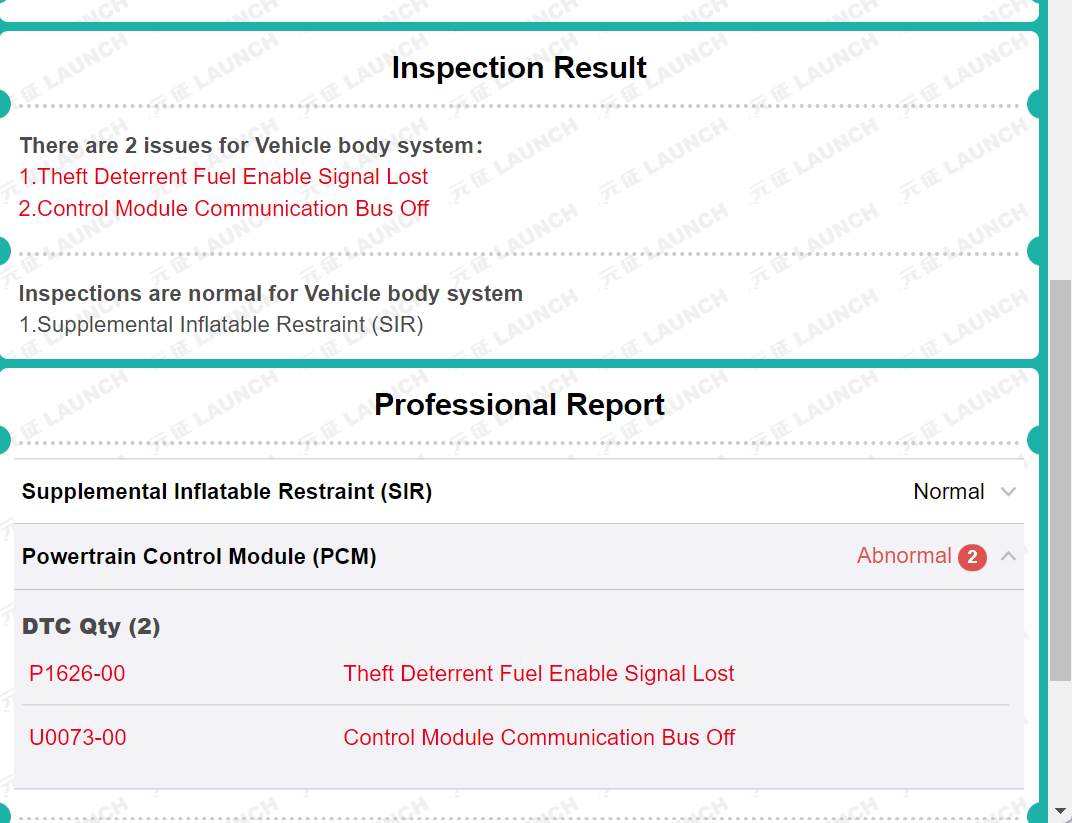Click the P1626-00 fault description in the DTC list
Image resolution: width=1072 pixels, height=823 pixels.
coord(539,674)
